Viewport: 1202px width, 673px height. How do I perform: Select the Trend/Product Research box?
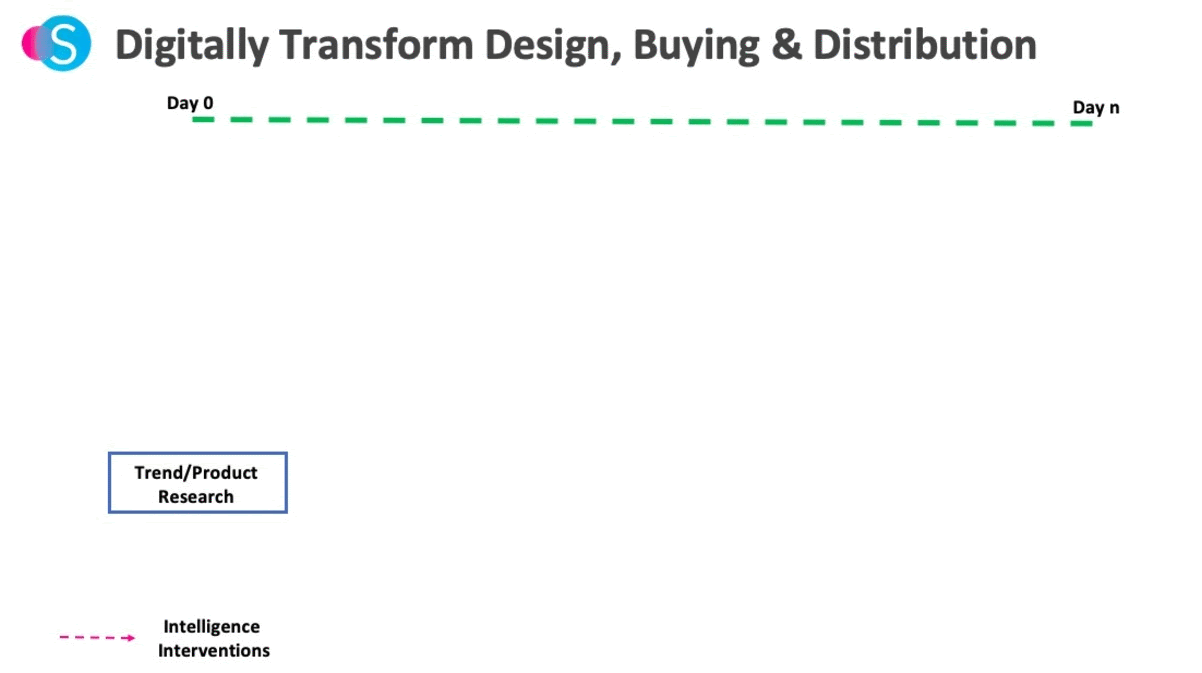click(x=198, y=483)
